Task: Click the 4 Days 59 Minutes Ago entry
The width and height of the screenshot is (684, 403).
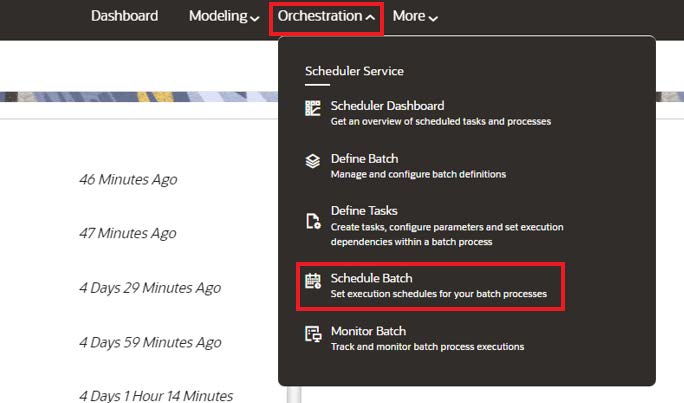Action: [x=150, y=342]
